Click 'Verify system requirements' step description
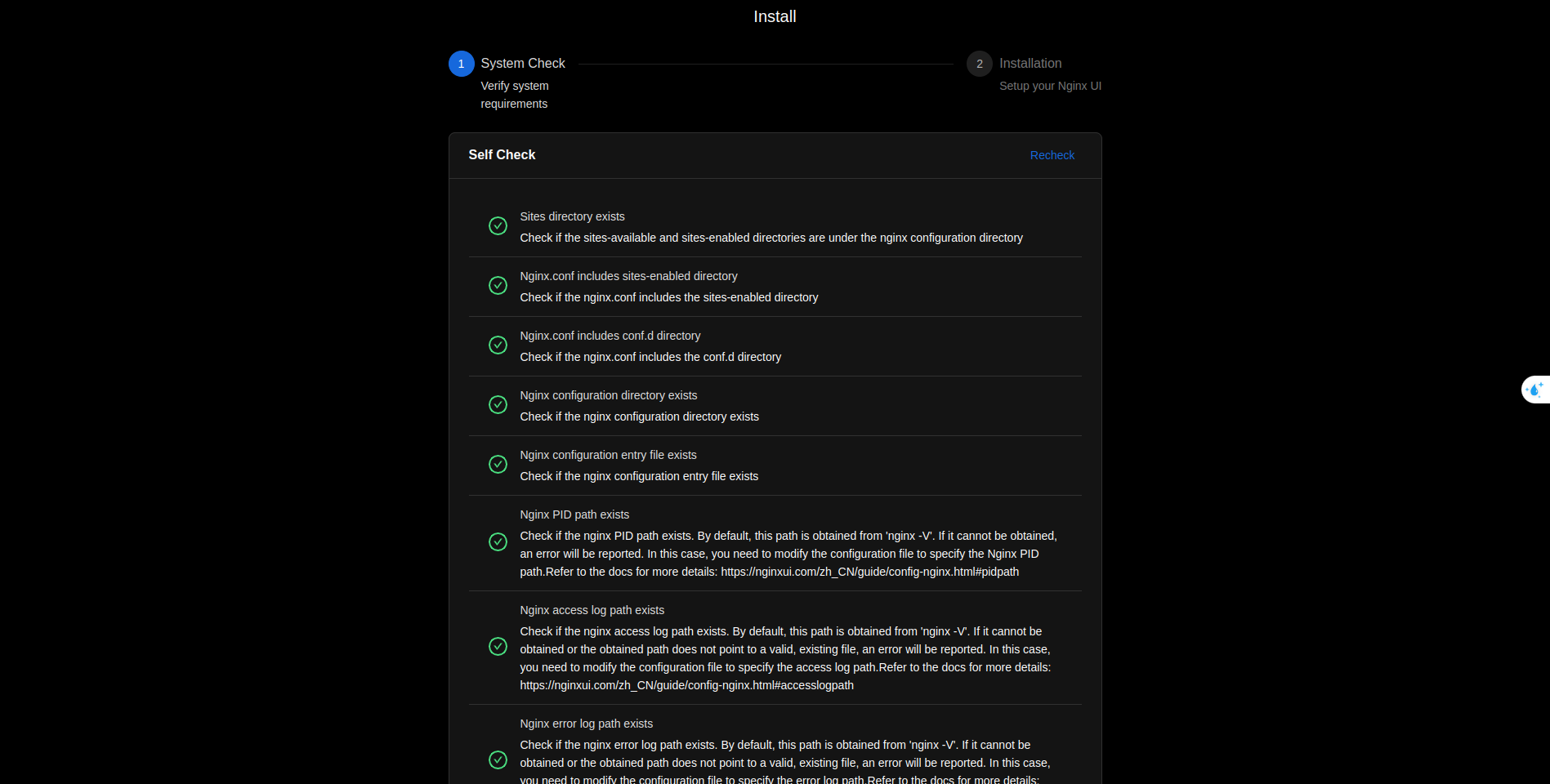The width and height of the screenshot is (1550, 784). tap(515, 95)
